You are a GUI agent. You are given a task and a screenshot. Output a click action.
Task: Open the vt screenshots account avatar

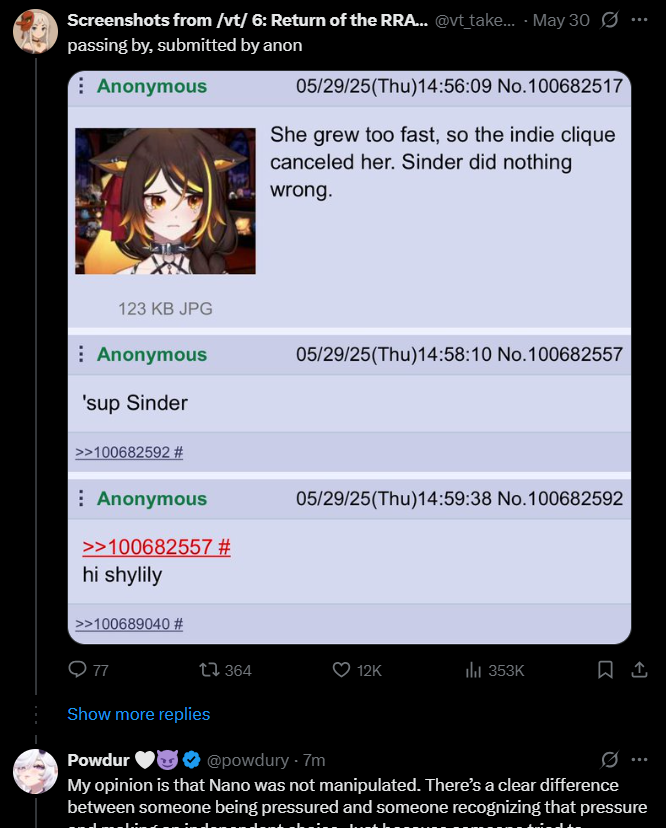click(35, 31)
